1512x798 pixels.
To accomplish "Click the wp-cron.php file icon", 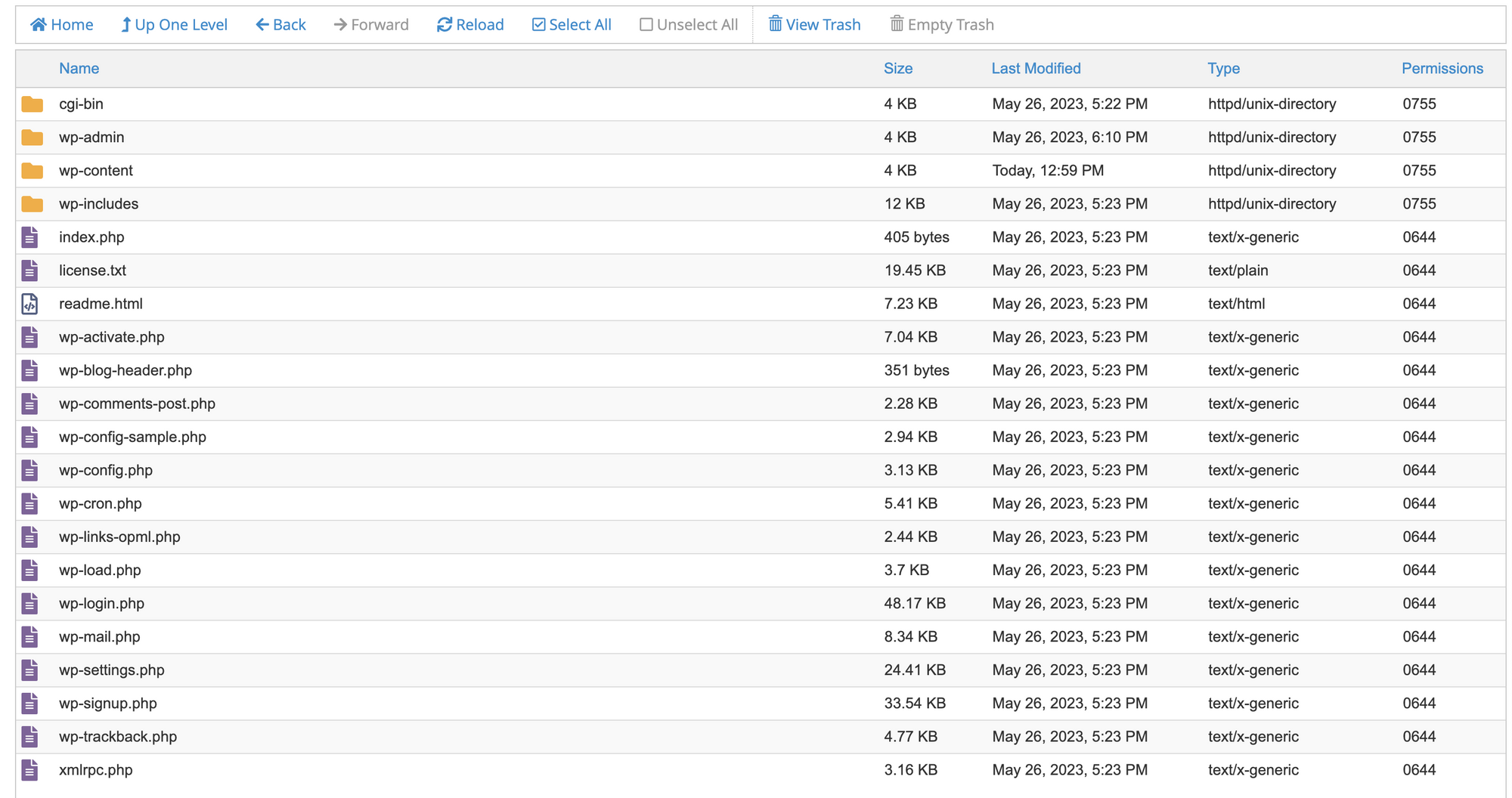I will coord(29,503).
